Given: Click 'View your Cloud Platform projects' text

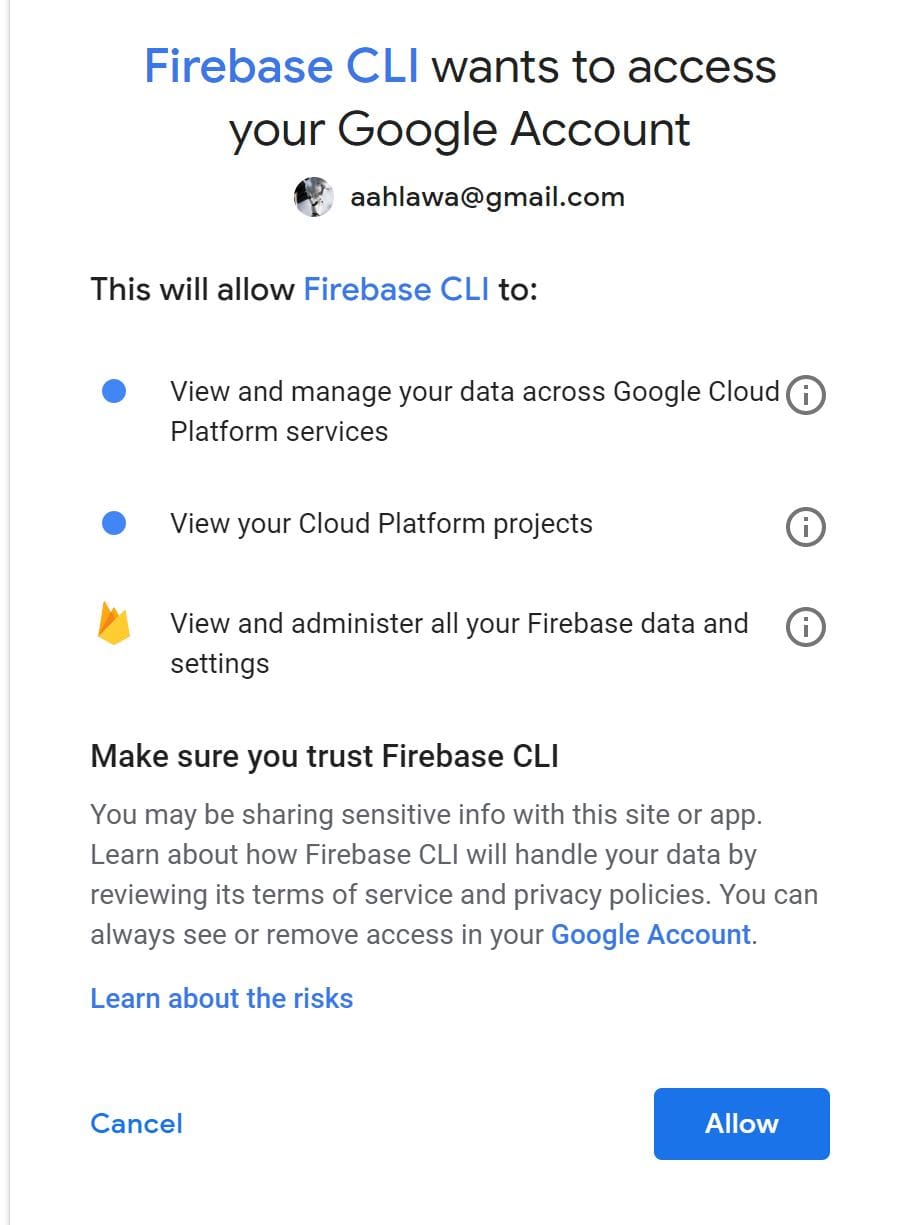Looking at the screenshot, I should (381, 524).
